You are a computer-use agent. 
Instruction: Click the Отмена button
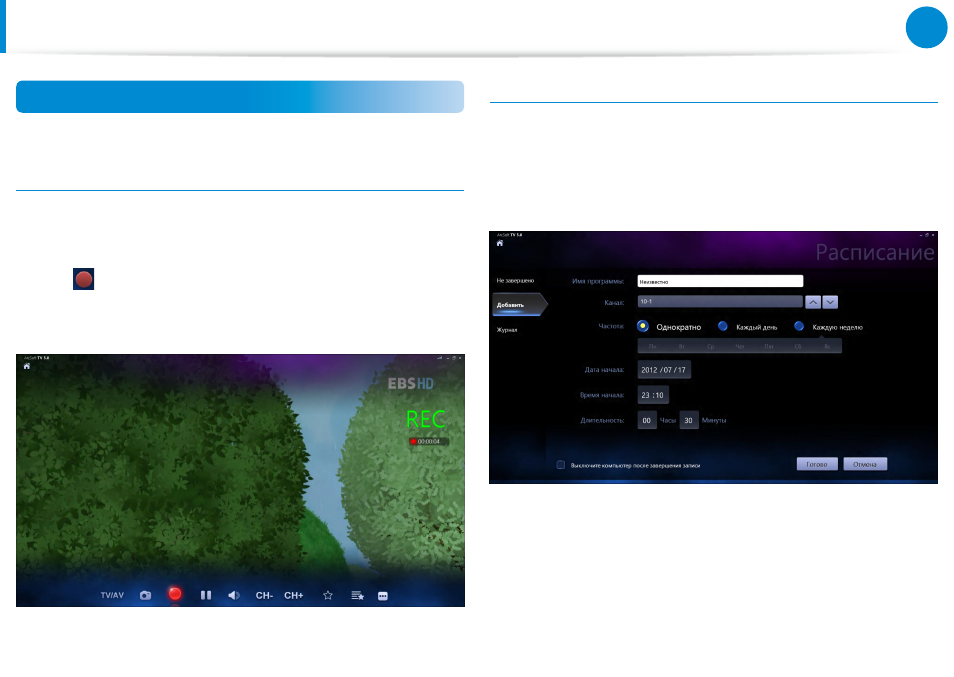click(865, 464)
